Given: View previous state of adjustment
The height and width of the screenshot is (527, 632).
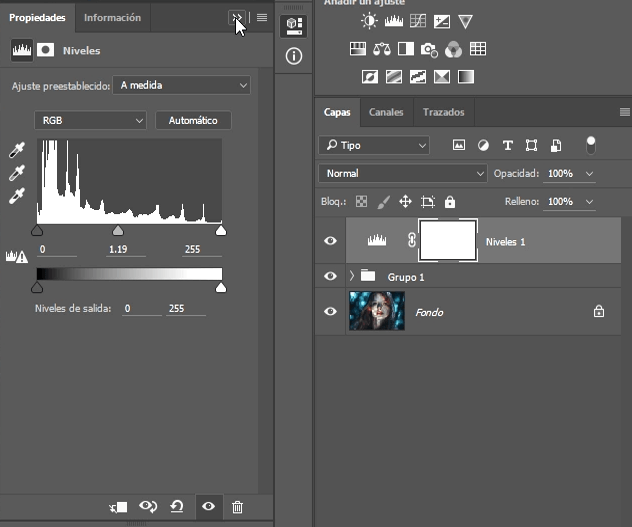Looking at the screenshot, I should click(148, 506).
